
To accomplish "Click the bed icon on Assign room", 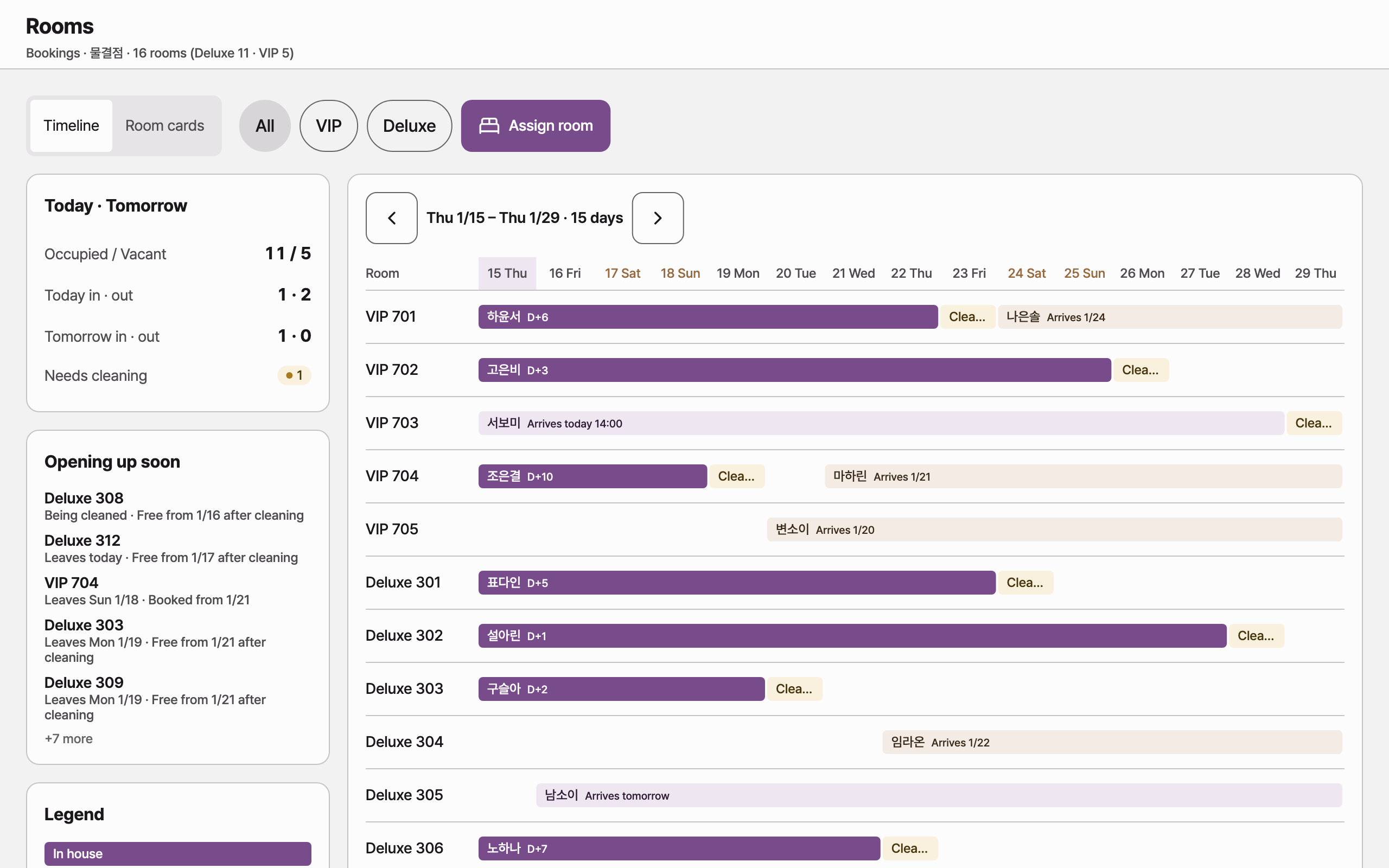I will point(489,126).
